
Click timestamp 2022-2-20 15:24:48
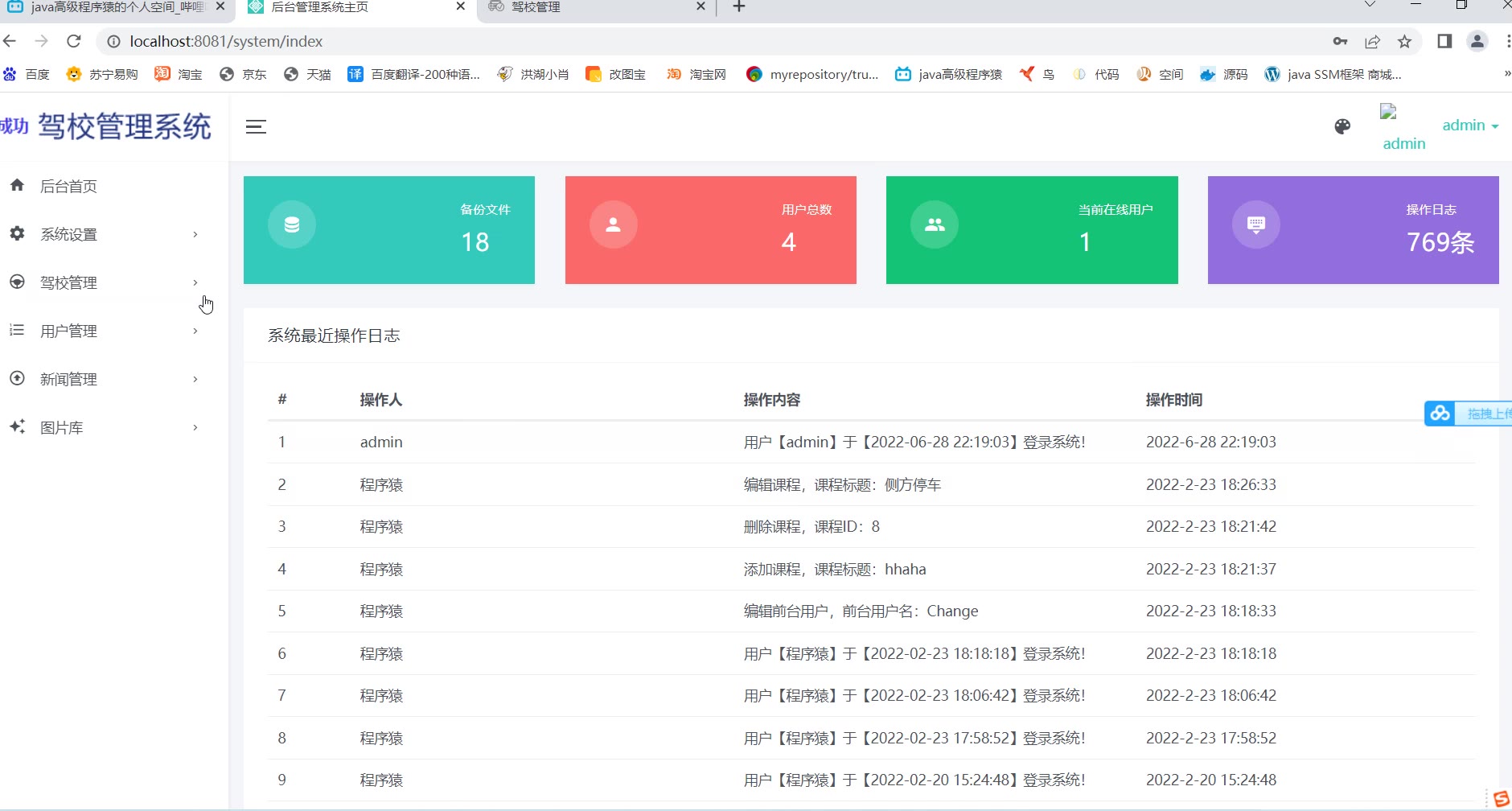click(x=1211, y=780)
